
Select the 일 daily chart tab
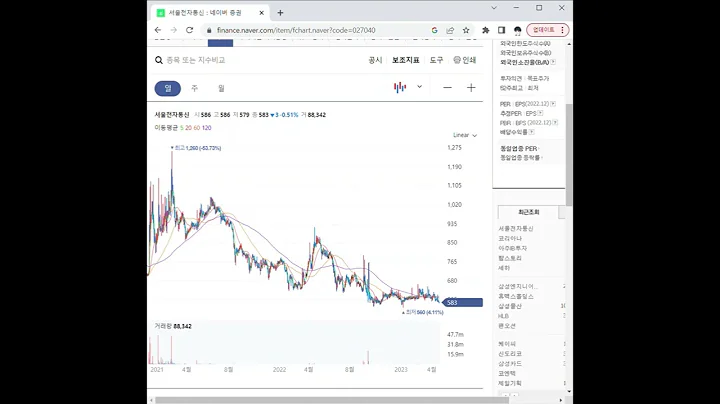(168, 88)
